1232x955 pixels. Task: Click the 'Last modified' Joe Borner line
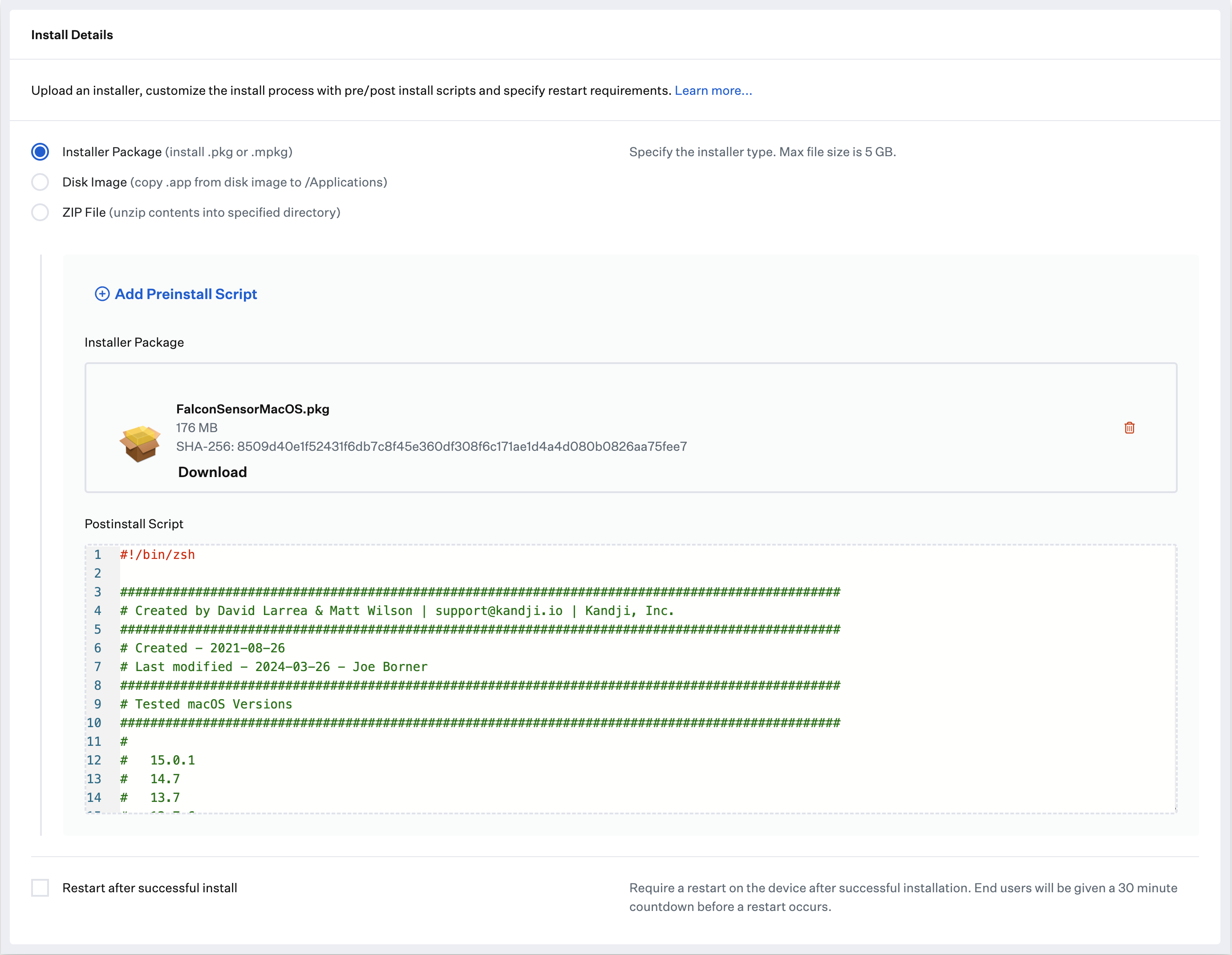tap(274, 667)
